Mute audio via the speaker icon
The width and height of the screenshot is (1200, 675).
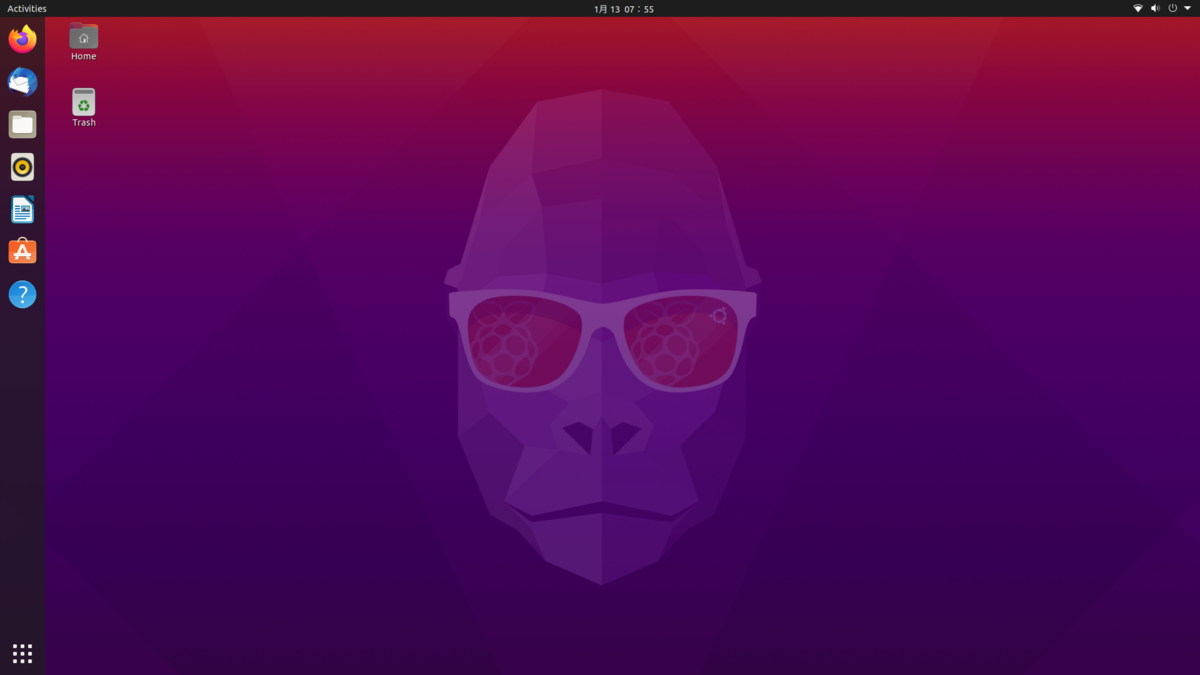(x=1154, y=8)
